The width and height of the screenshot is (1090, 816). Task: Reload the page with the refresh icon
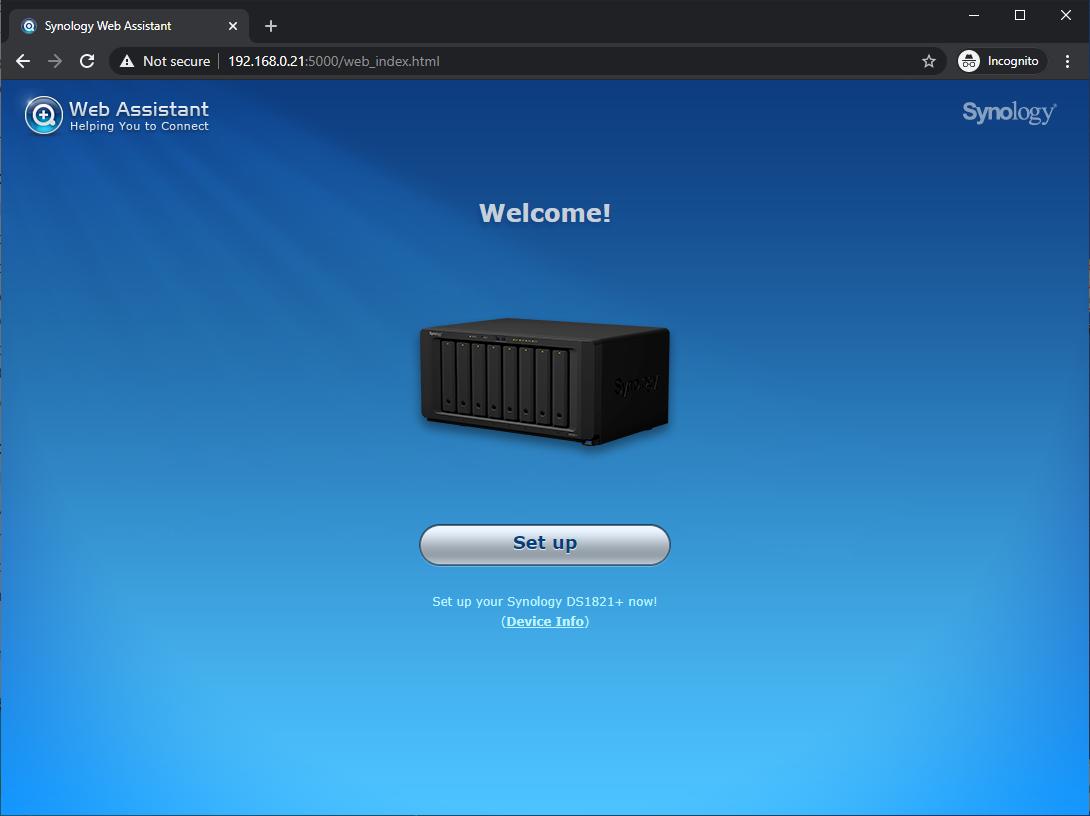87,61
